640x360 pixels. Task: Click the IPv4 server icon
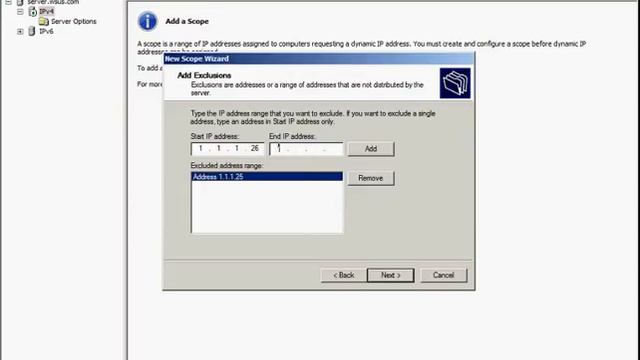point(32,11)
